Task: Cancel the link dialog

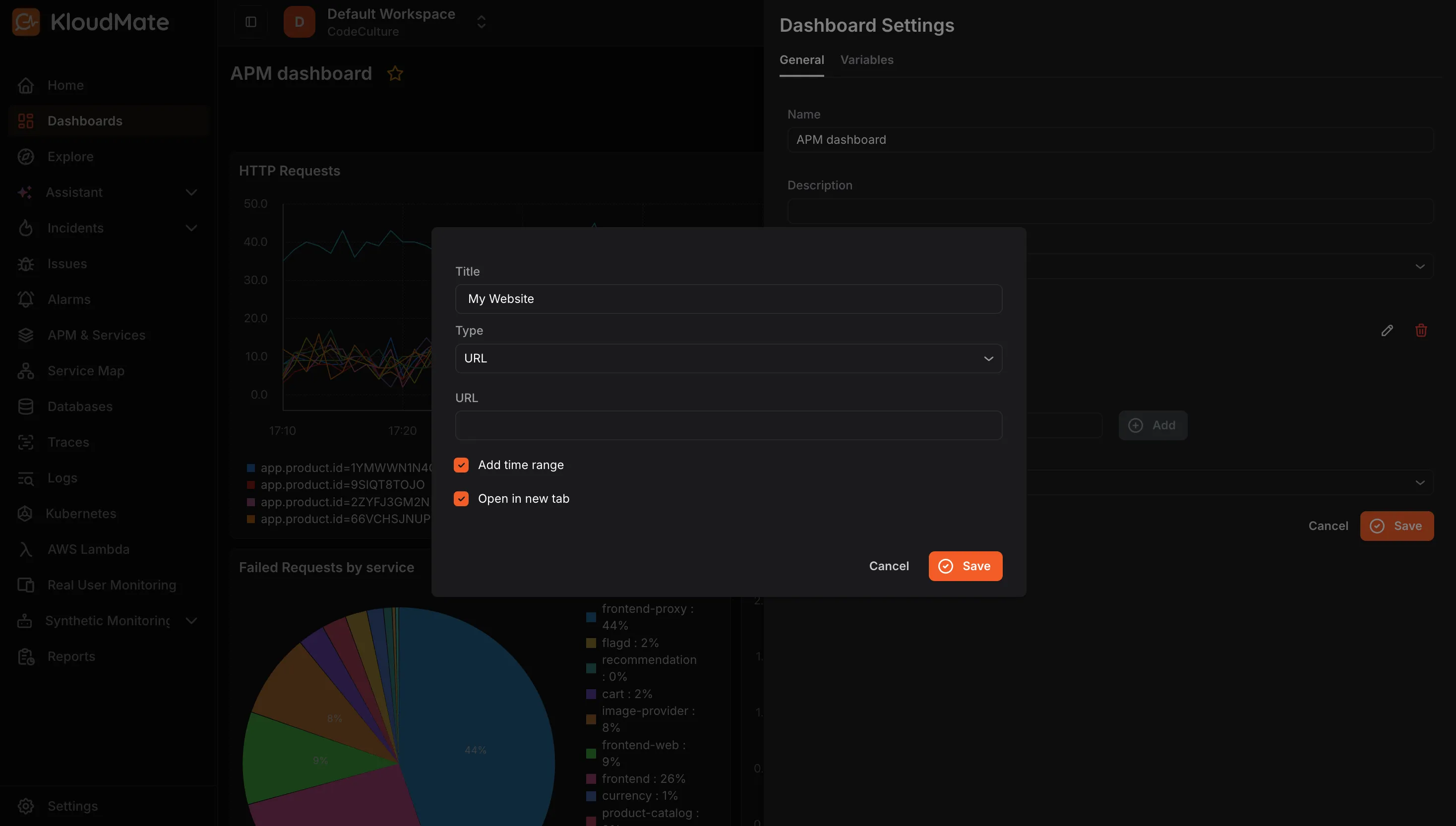Action: coord(889,566)
